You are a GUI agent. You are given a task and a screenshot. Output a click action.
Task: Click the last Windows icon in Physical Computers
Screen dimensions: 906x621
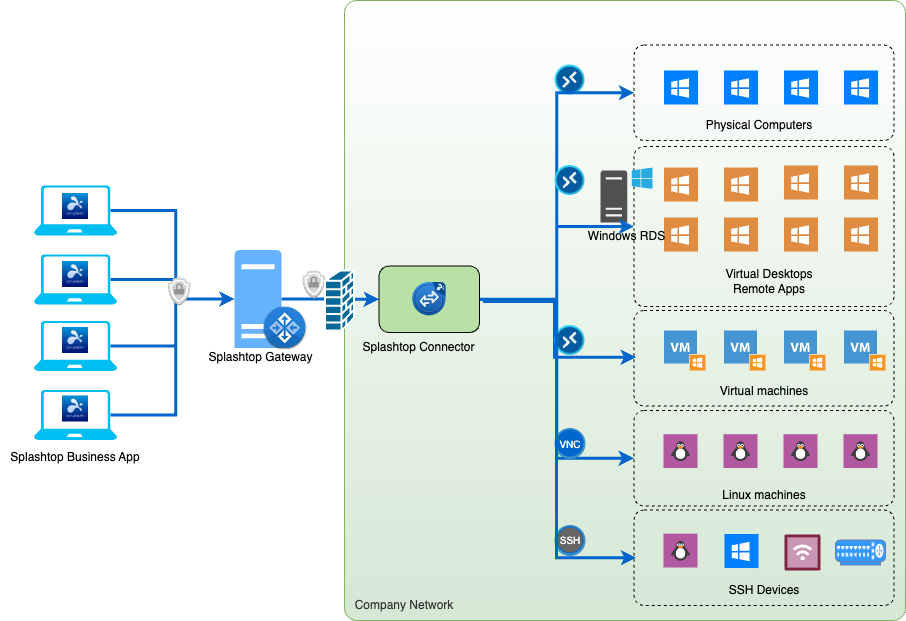860,87
